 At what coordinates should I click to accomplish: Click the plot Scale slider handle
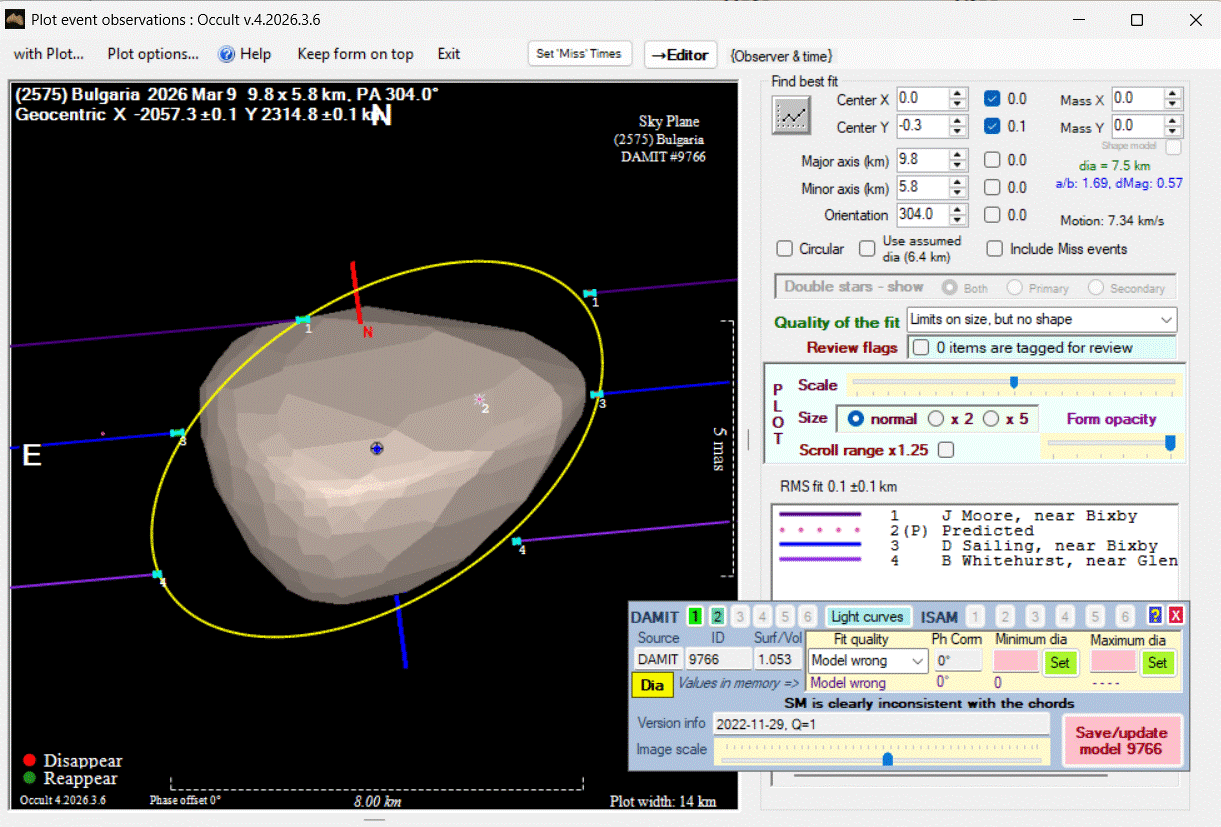point(1014,382)
